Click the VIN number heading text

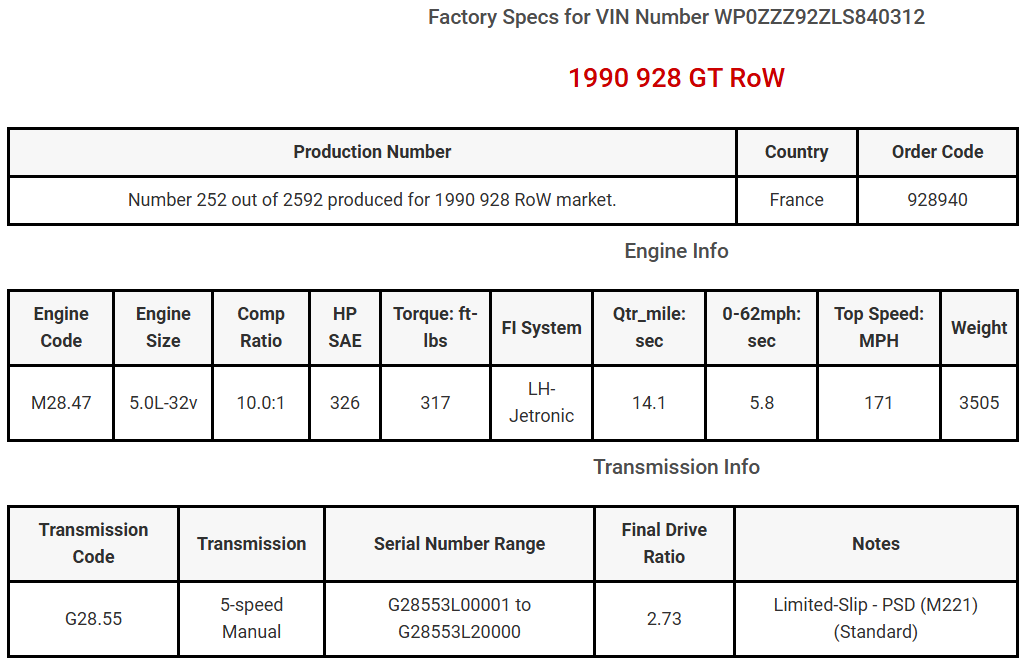click(676, 17)
